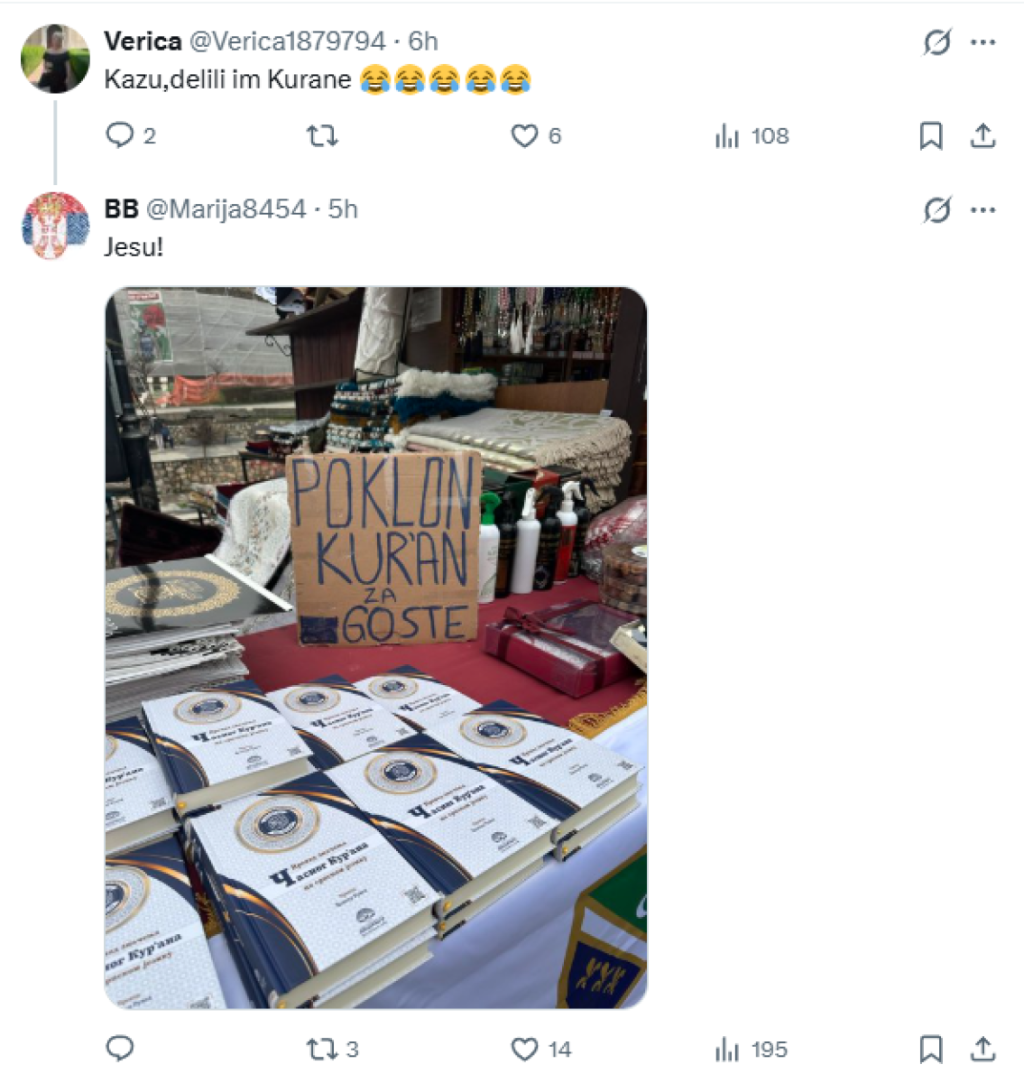1024x1083 pixels.
Task: Share Verica's tweet
Action: tap(983, 135)
